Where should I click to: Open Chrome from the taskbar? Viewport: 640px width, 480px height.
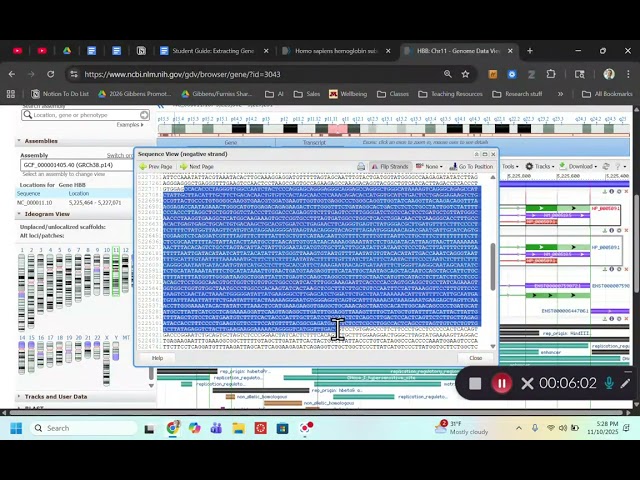(x=173, y=428)
